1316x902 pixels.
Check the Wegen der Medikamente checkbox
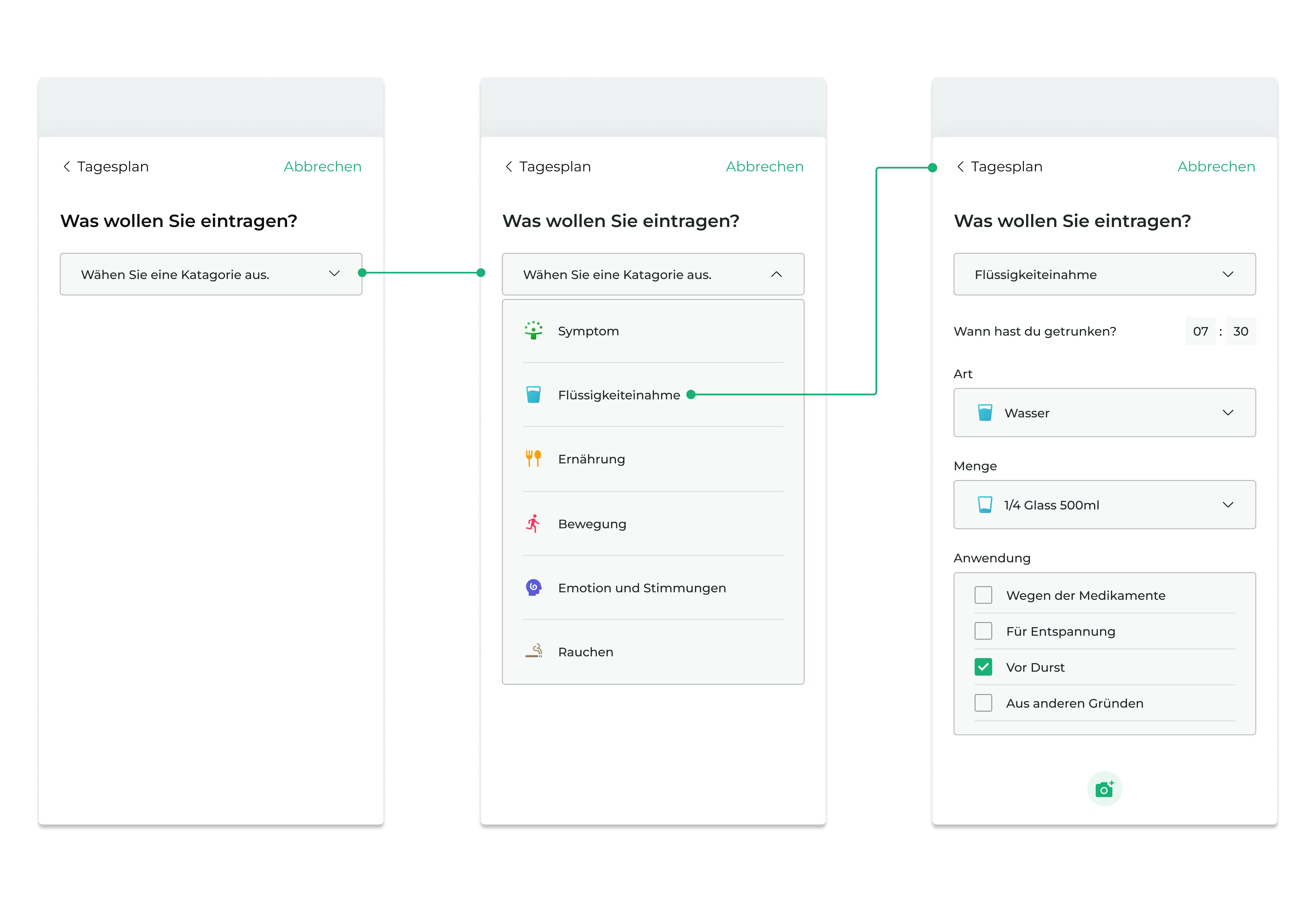point(983,595)
